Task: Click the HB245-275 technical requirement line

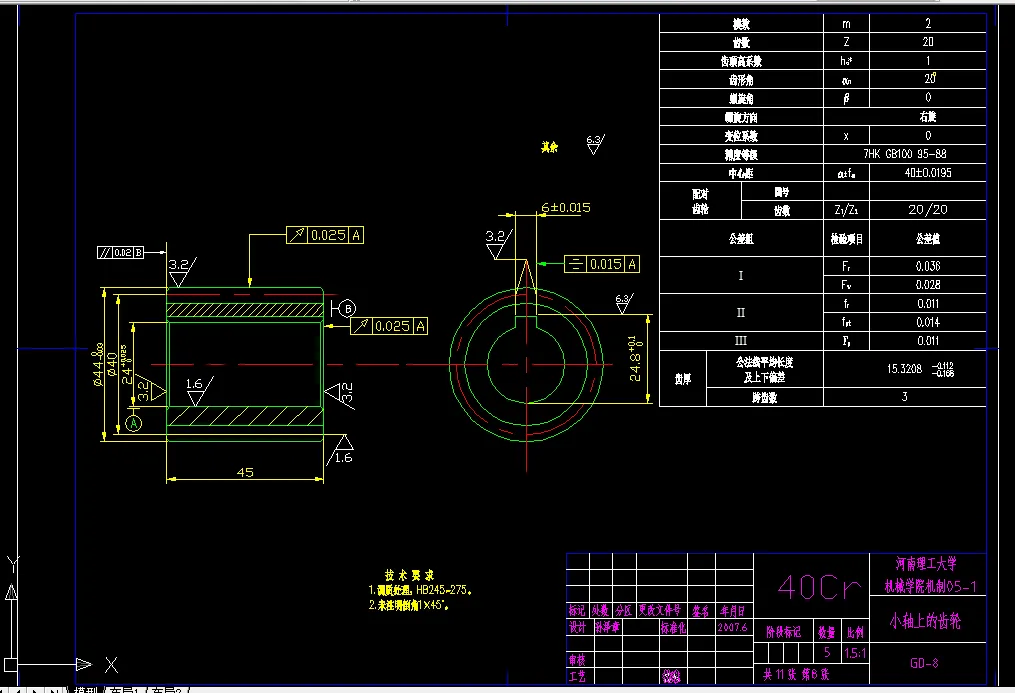Action: (x=419, y=590)
